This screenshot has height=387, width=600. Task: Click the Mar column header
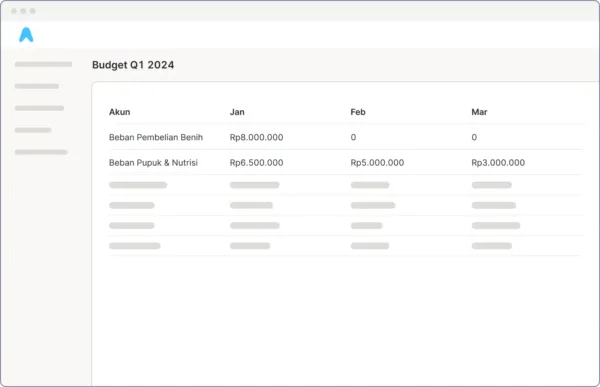[479, 112]
